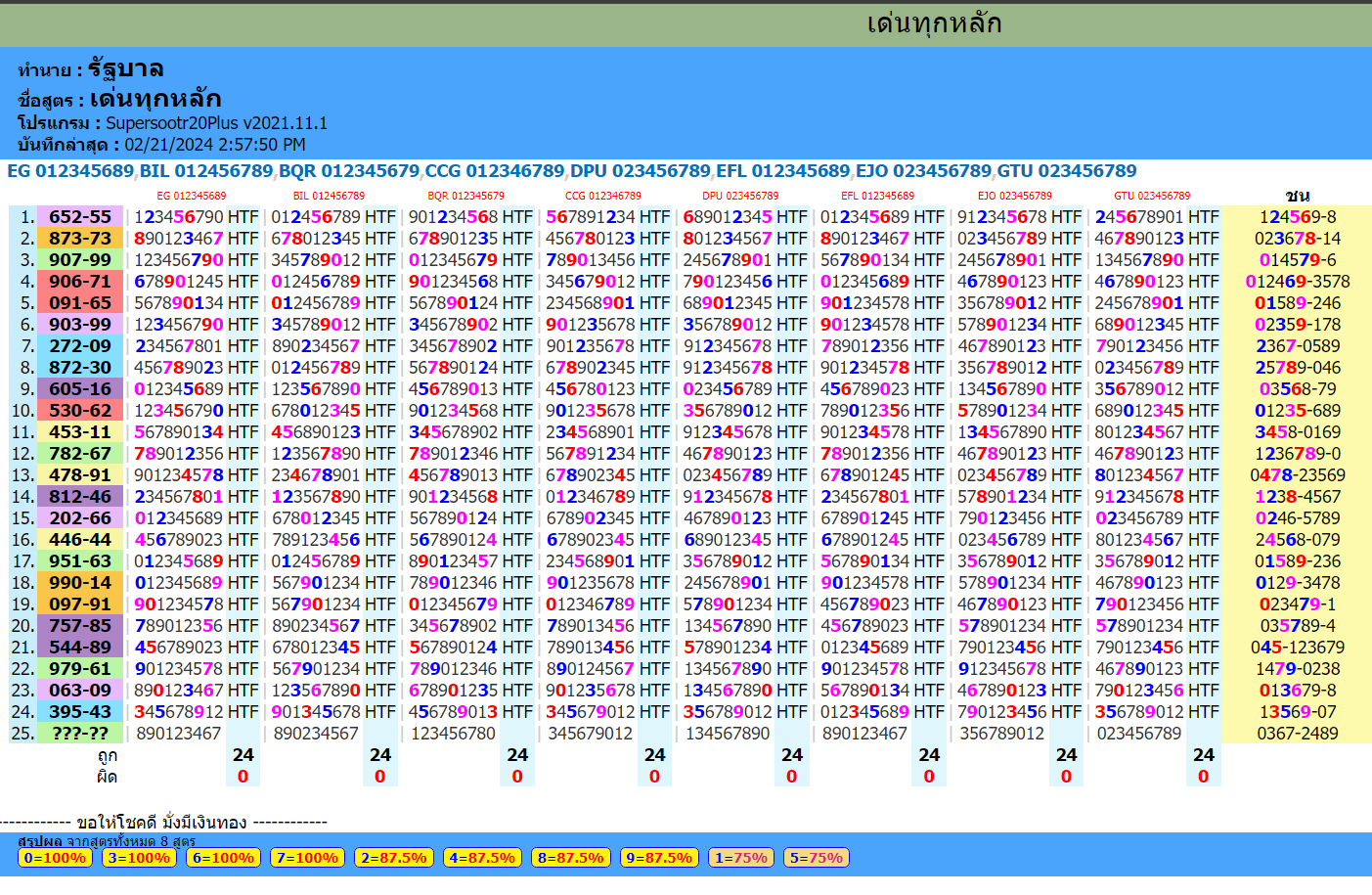Select the 812-46 result cell

coord(80,497)
